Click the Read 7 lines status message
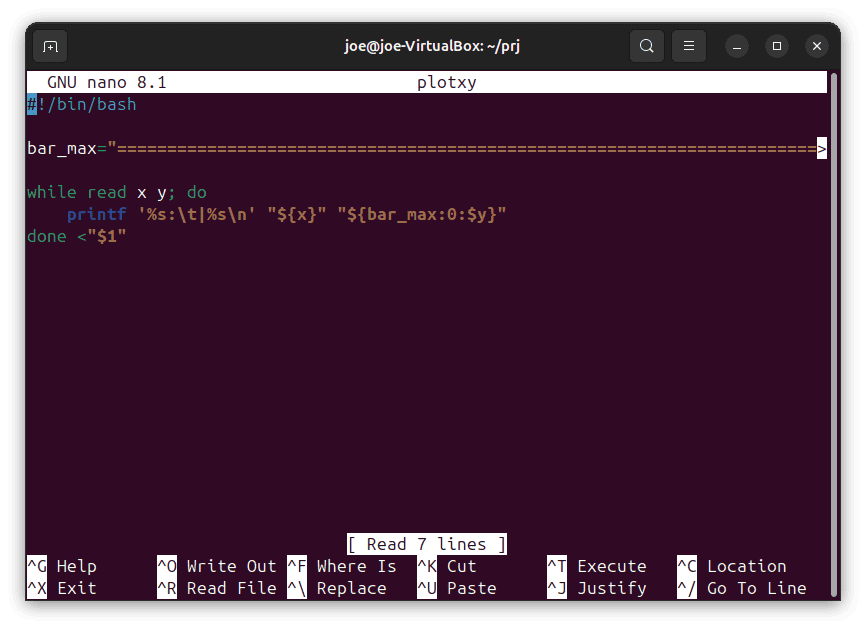866x629 pixels. (x=426, y=544)
